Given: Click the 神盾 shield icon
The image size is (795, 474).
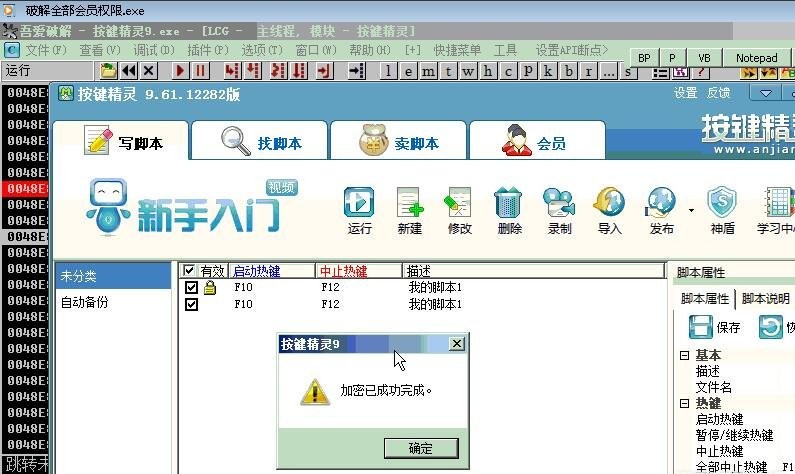Looking at the screenshot, I should click(x=722, y=210).
